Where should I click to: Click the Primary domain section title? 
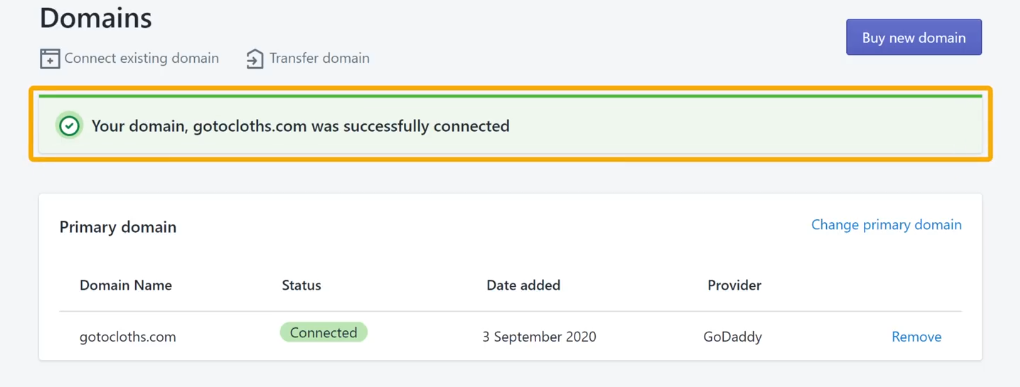click(x=118, y=227)
